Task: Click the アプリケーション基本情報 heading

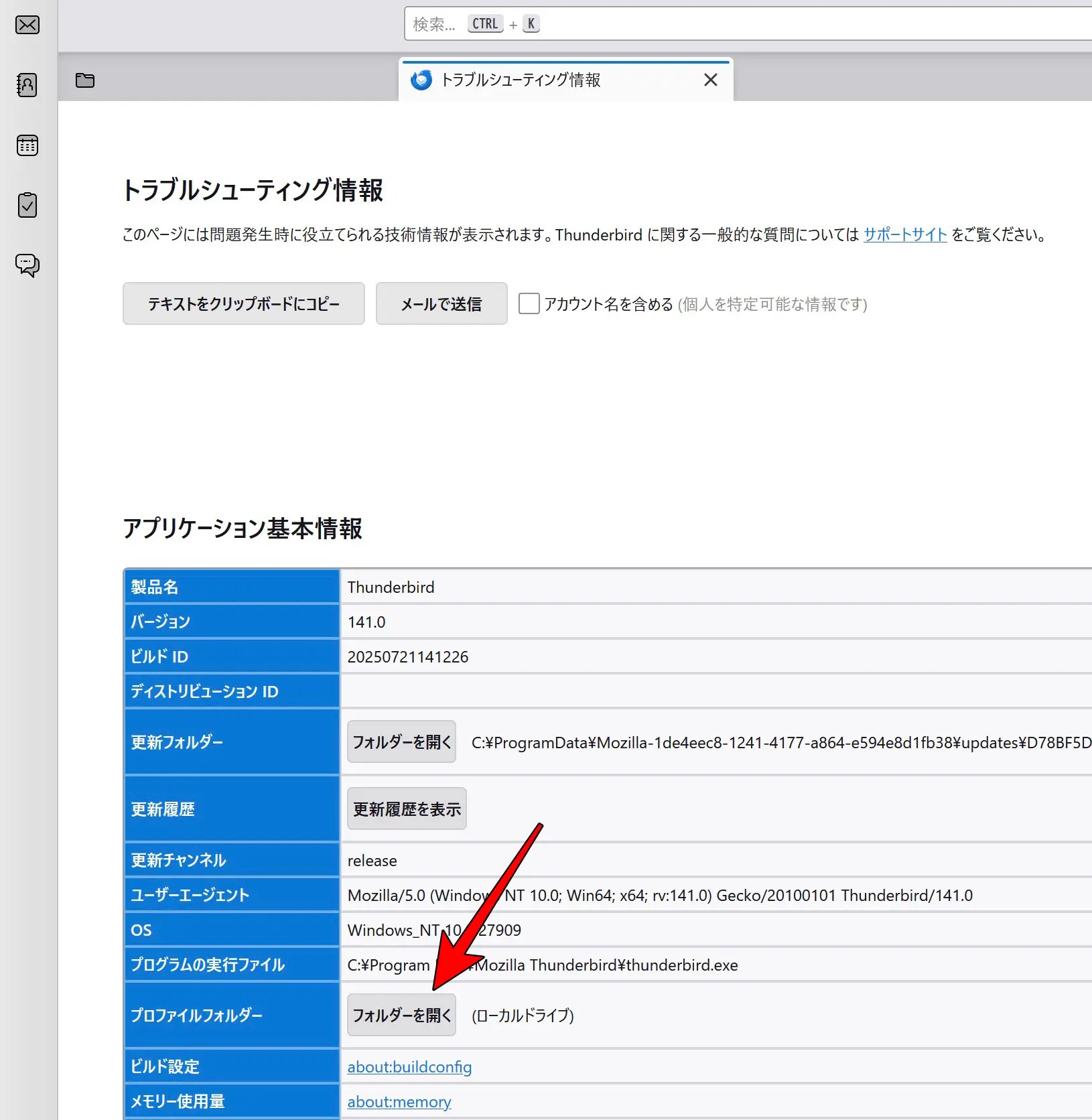Action: coord(243,529)
